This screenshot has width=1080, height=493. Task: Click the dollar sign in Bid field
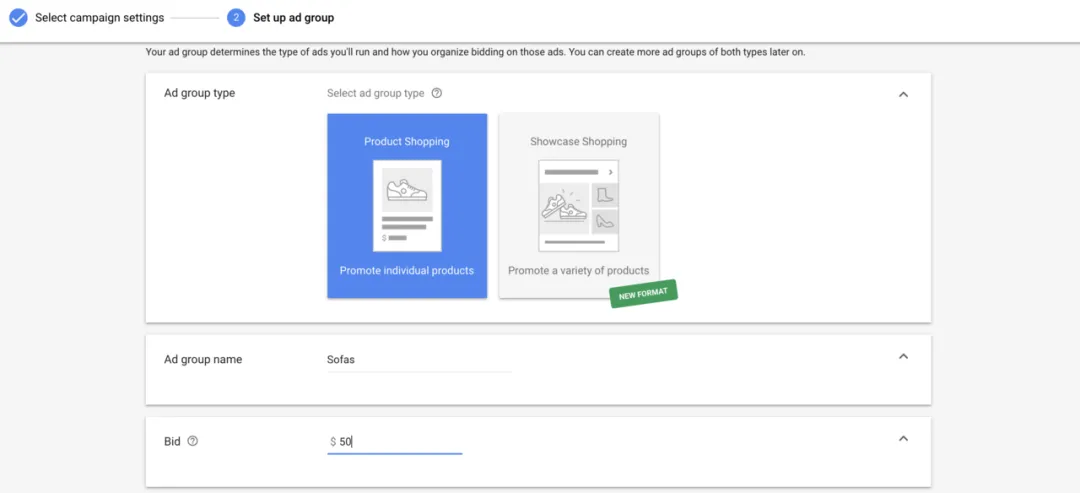click(x=333, y=442)
